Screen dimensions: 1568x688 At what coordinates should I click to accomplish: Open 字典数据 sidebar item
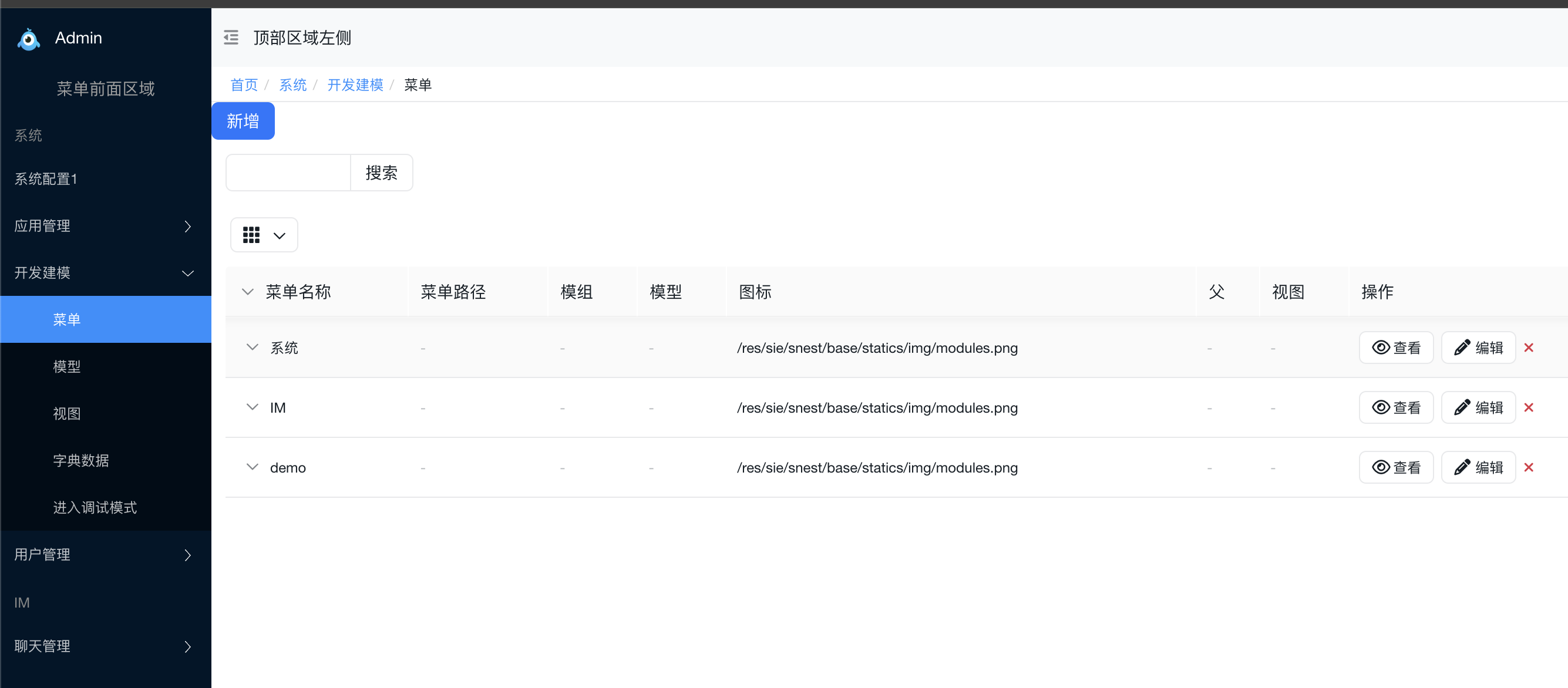pyautogui.click(x=106, y=460)
